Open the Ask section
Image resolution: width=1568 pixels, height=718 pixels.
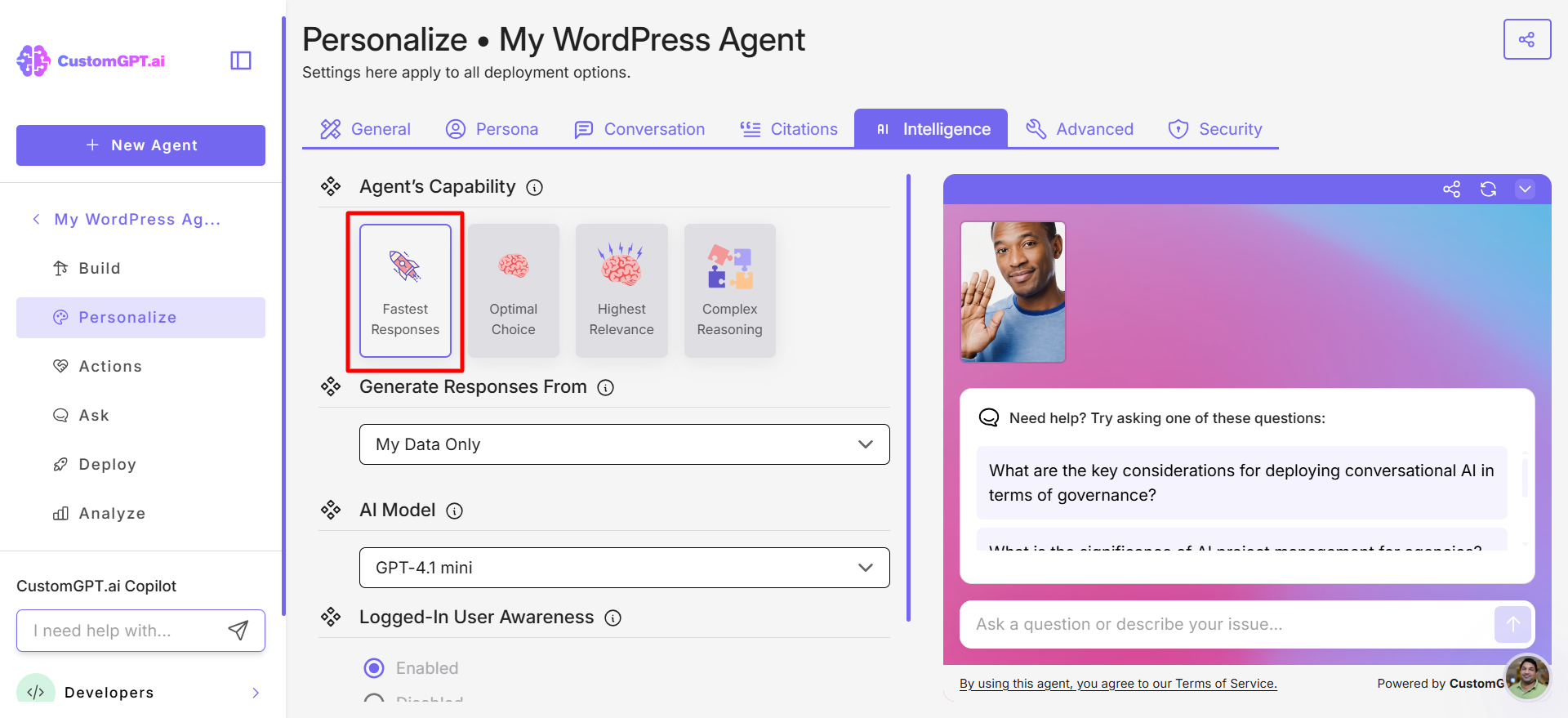click(x=140, y=415)
